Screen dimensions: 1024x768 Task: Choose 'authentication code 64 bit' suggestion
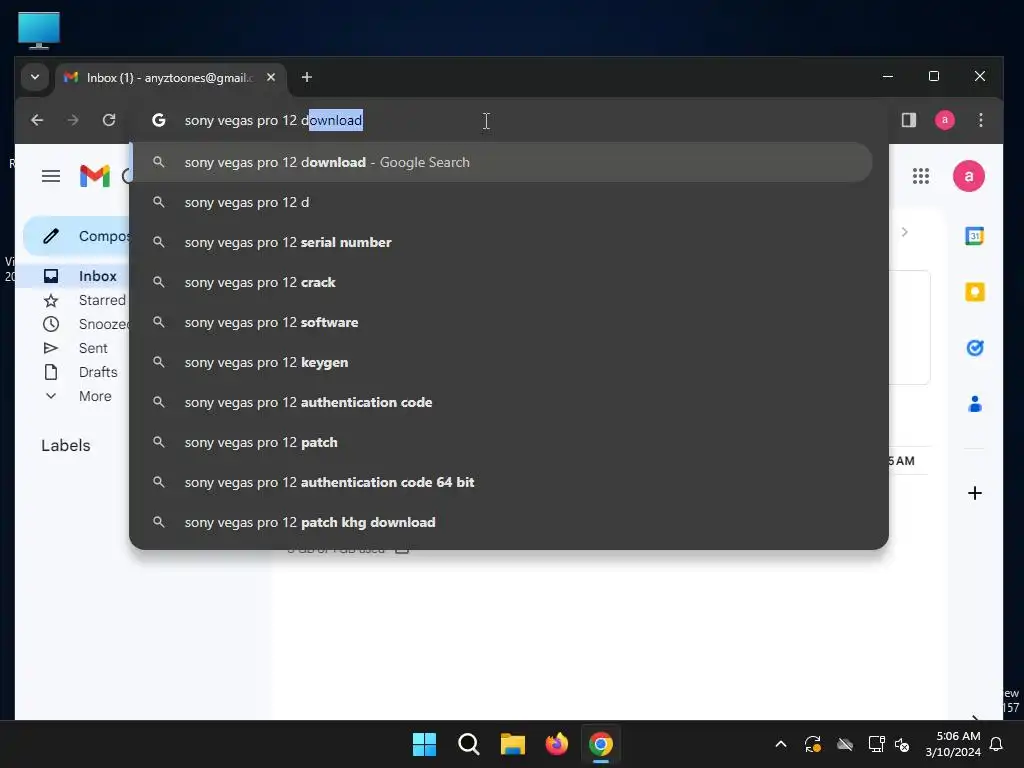click(x=502, y=482)
